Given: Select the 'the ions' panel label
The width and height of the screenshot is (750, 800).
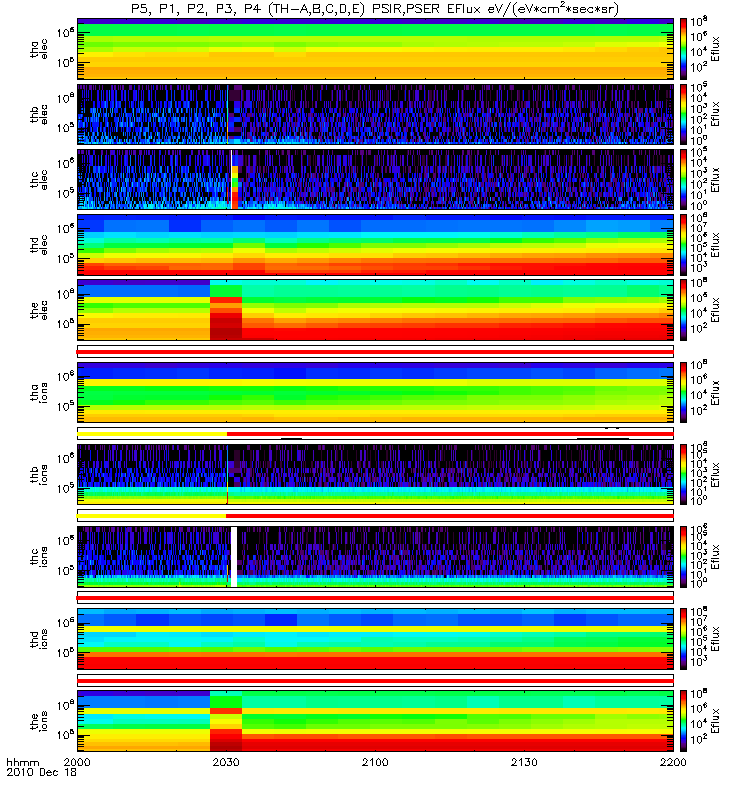Looking at the screenshot, I should (x=38, y=721).
